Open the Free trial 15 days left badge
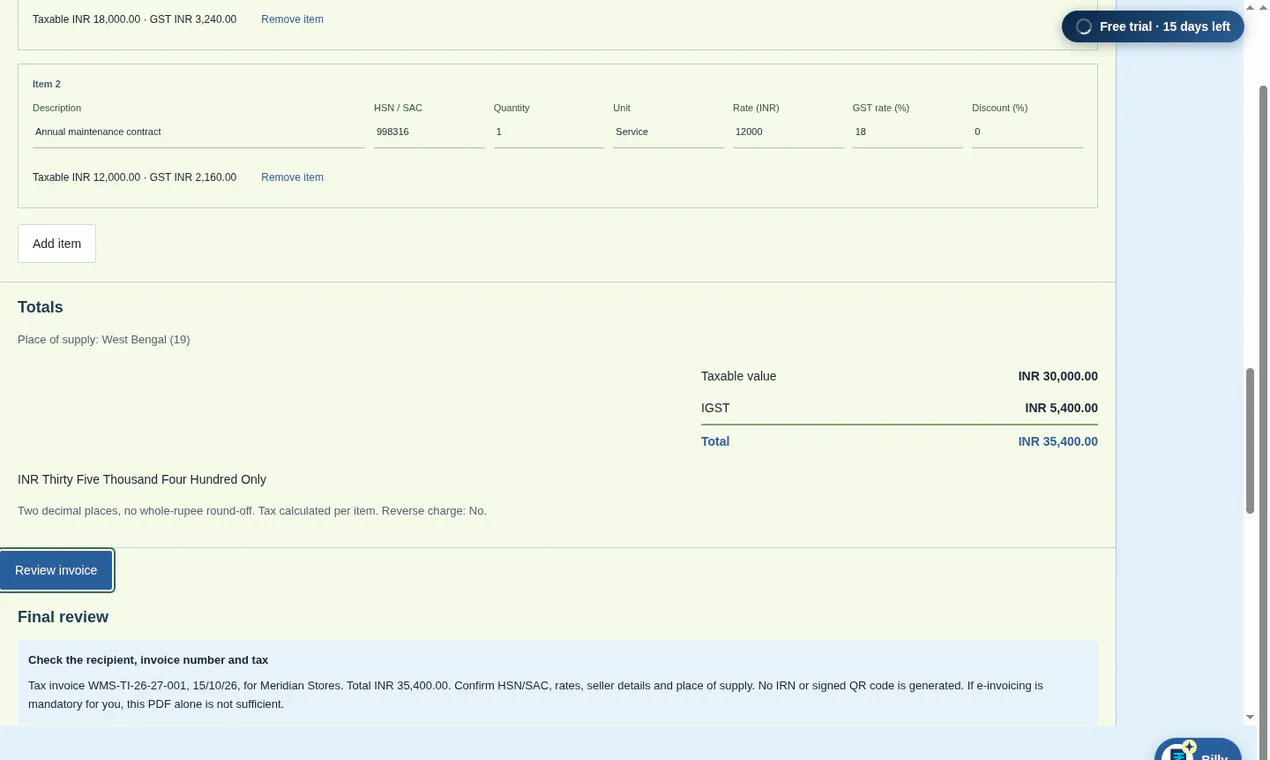Image resolution: width=1270 pixels, height=760 pixels. click(x=1153, y=27)
